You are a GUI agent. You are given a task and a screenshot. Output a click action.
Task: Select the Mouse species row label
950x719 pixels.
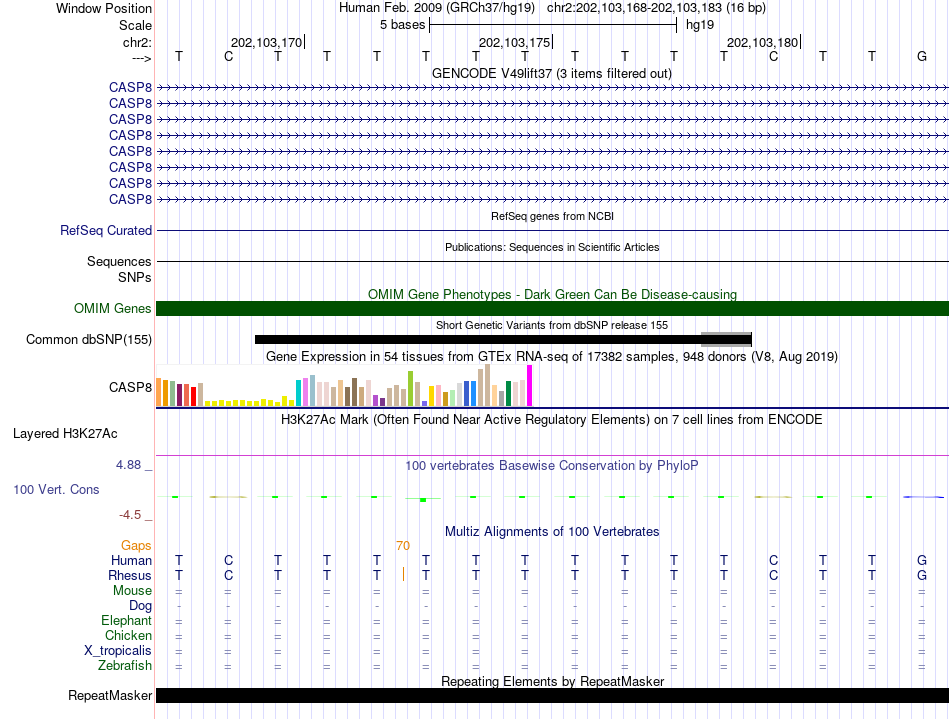tap(132, 591)
